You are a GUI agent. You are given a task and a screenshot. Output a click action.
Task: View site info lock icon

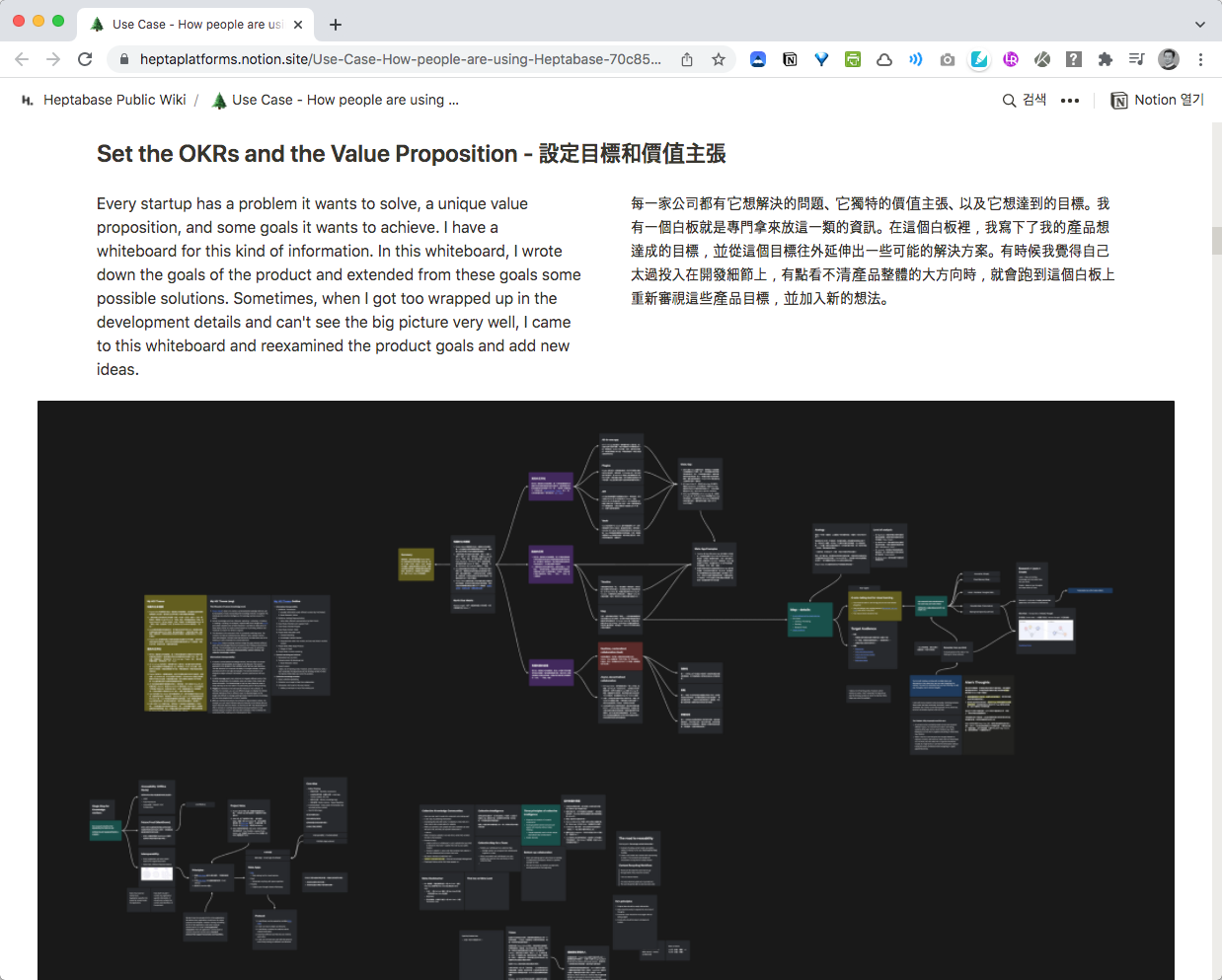click(x=123, y=59)
